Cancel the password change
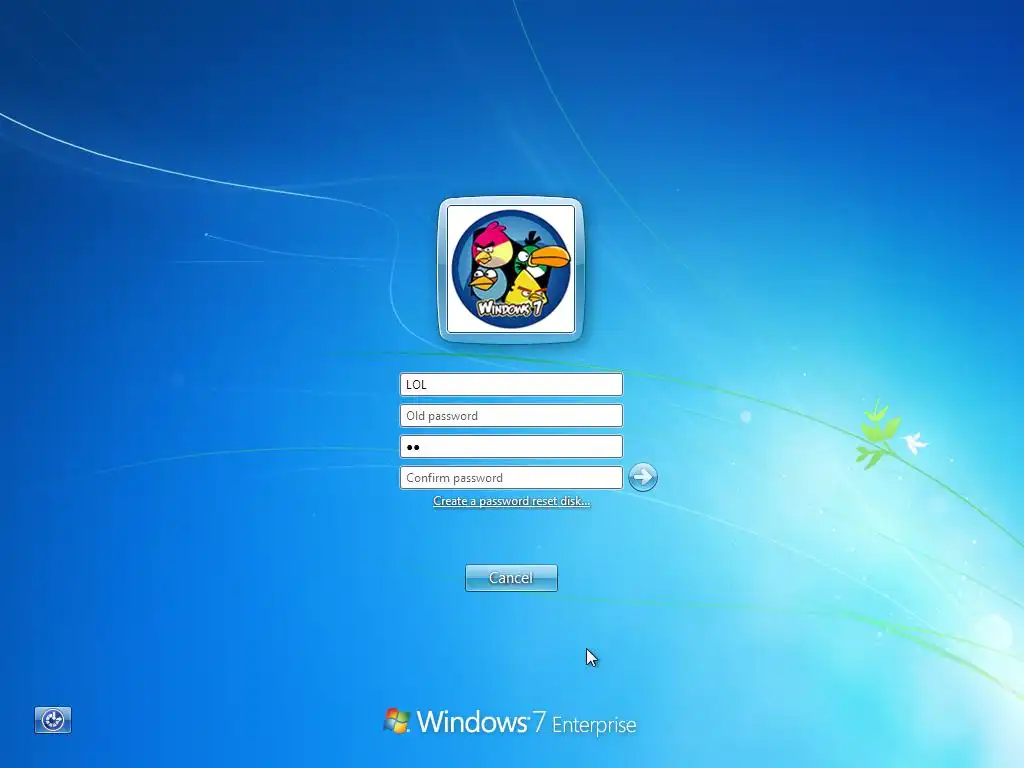 [511, 578]
